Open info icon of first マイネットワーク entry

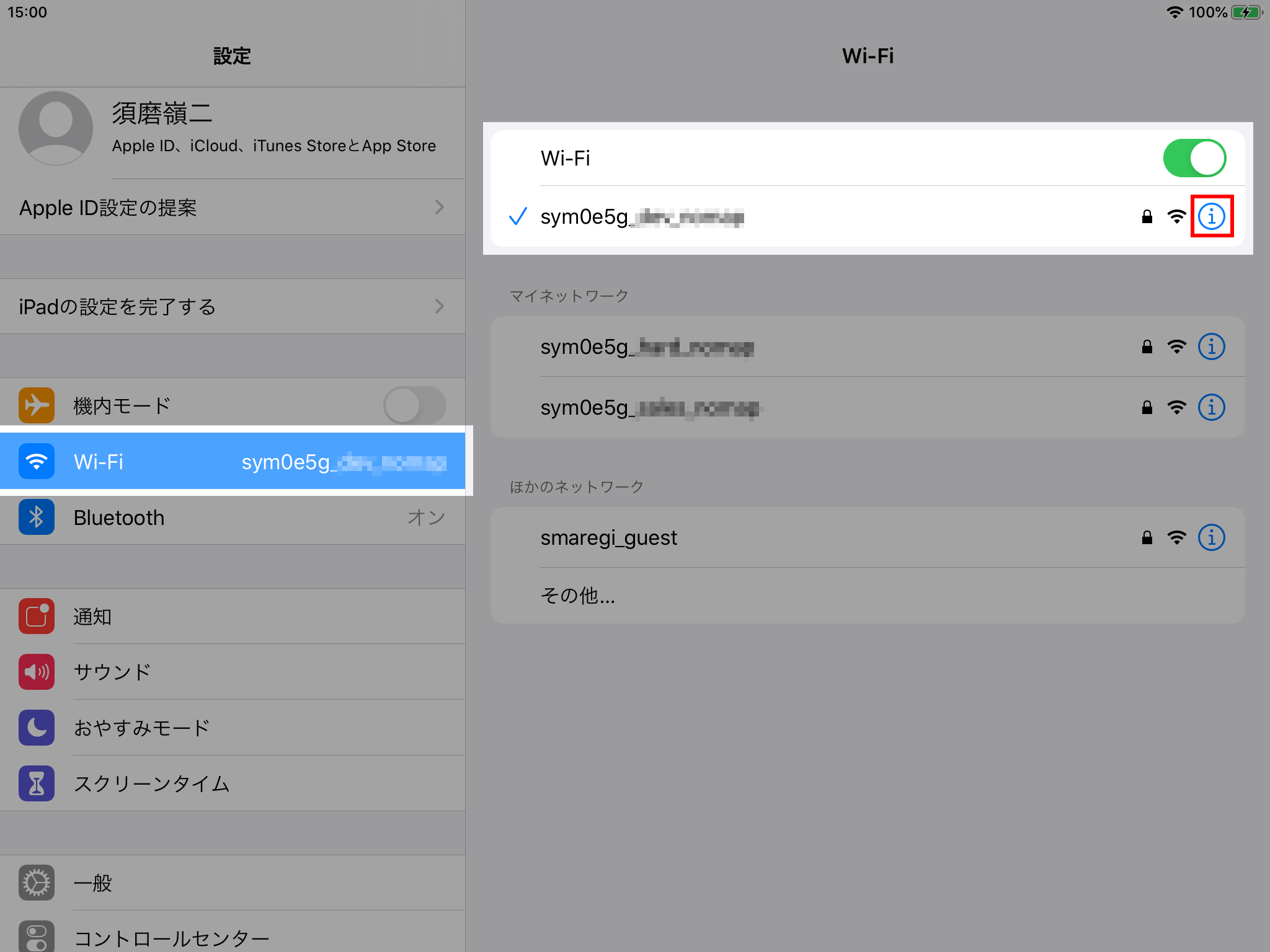(1211, 346)
